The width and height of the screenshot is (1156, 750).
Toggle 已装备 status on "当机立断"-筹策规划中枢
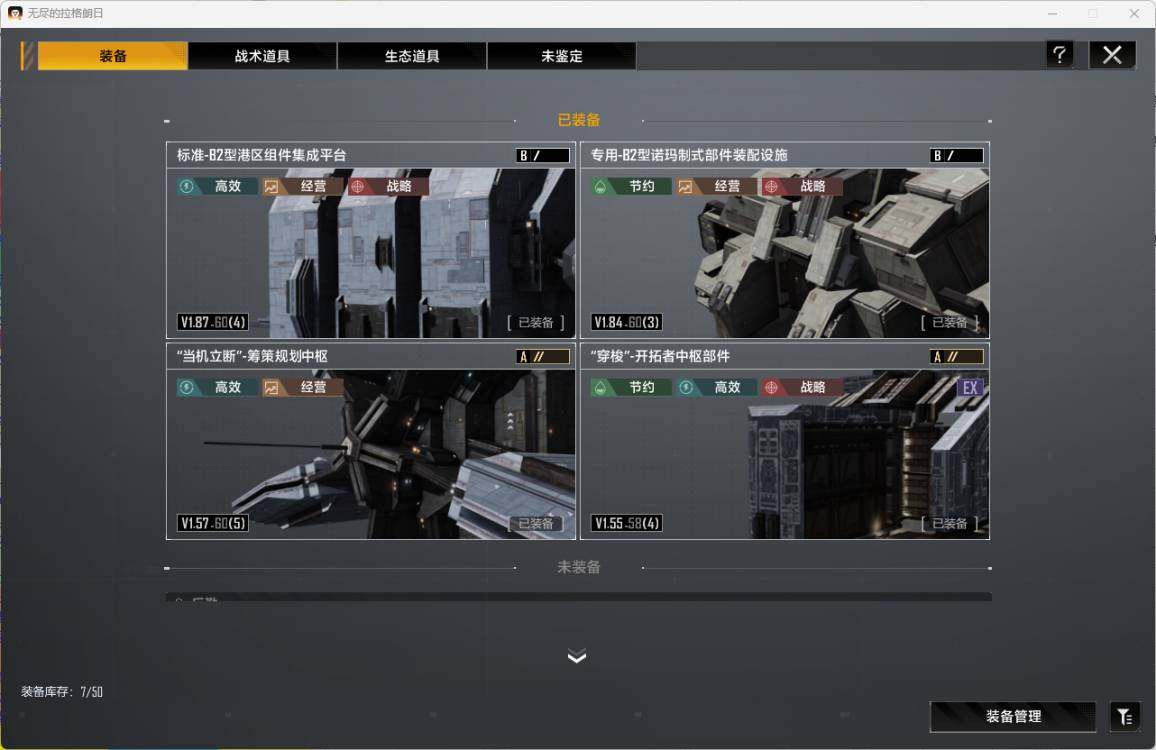pos(535,523)
